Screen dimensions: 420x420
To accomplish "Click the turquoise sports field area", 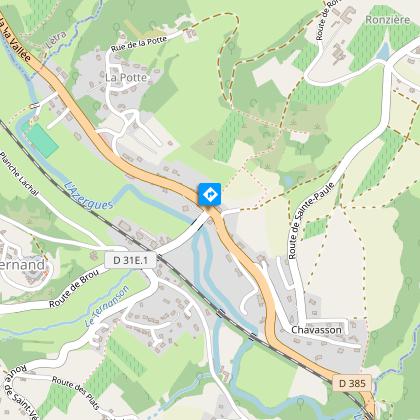I will click(x=42, y=140).
